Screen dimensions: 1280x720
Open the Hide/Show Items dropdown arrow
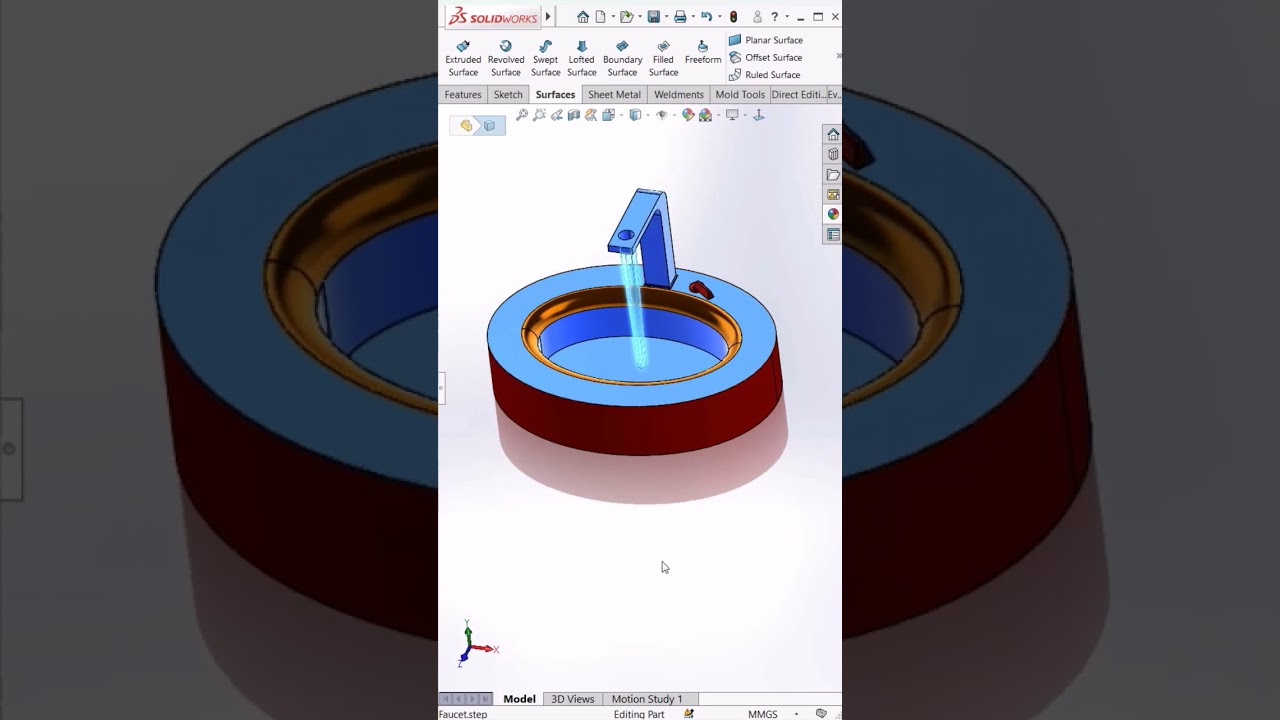click(675, 115)
